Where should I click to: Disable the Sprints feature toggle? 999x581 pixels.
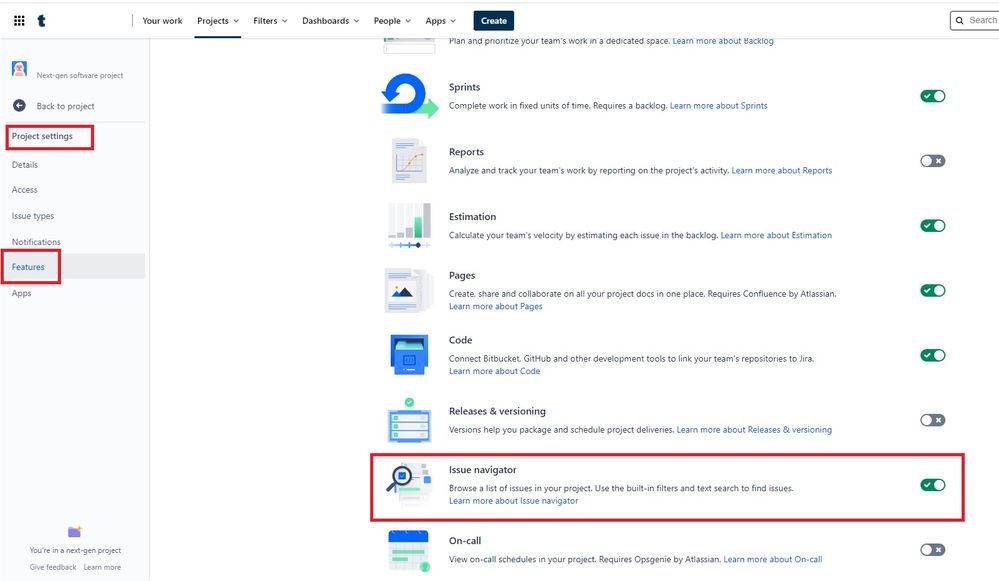pyautogui.click(x=933, y=96)
